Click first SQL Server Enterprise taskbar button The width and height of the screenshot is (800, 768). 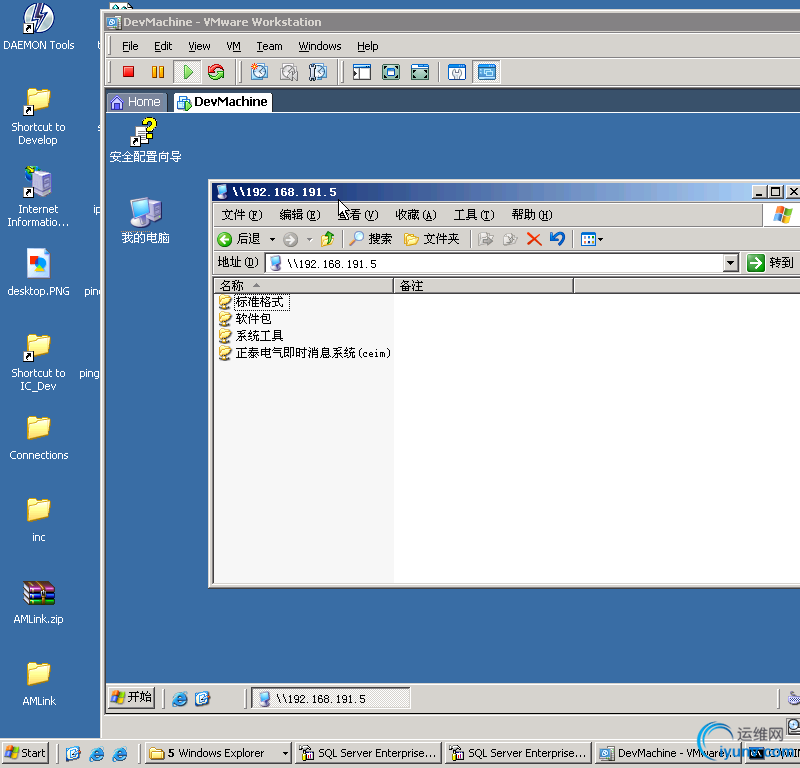(x=368, y=753)
